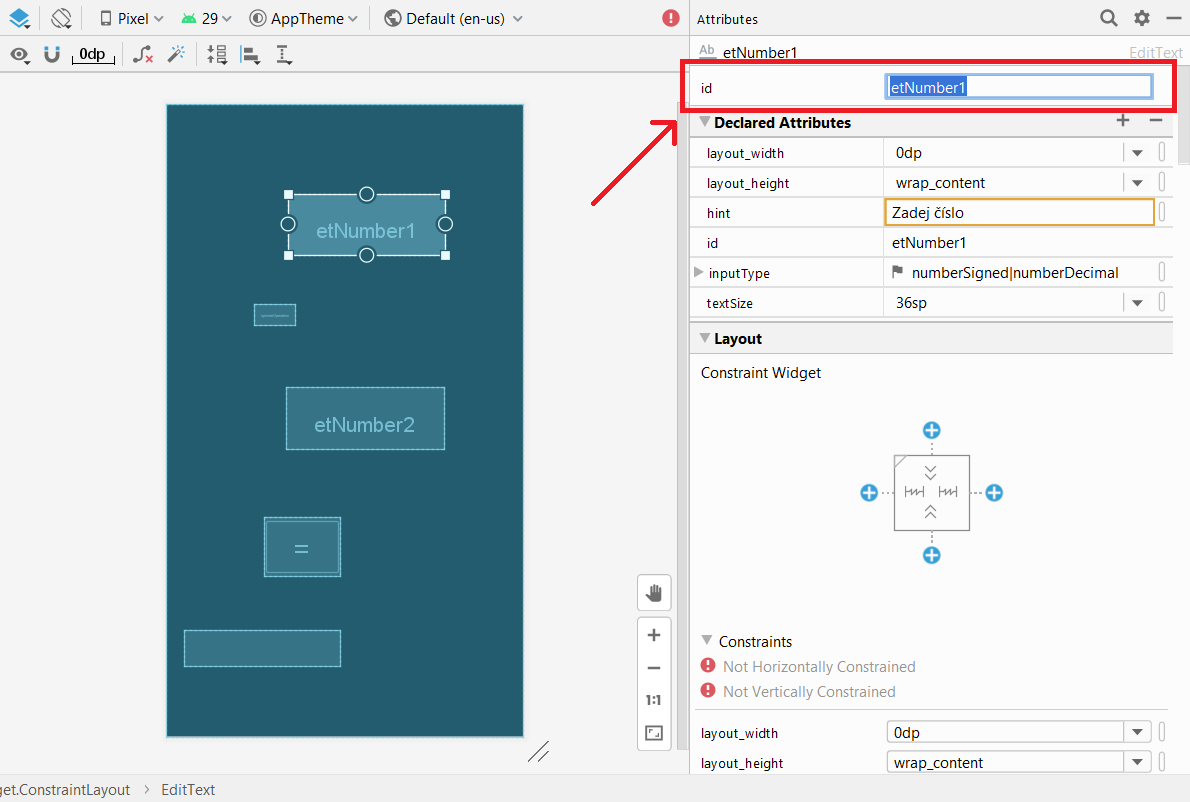Zoom in the design canvas
1190x802 pixels.
click(x=653, y=635)
